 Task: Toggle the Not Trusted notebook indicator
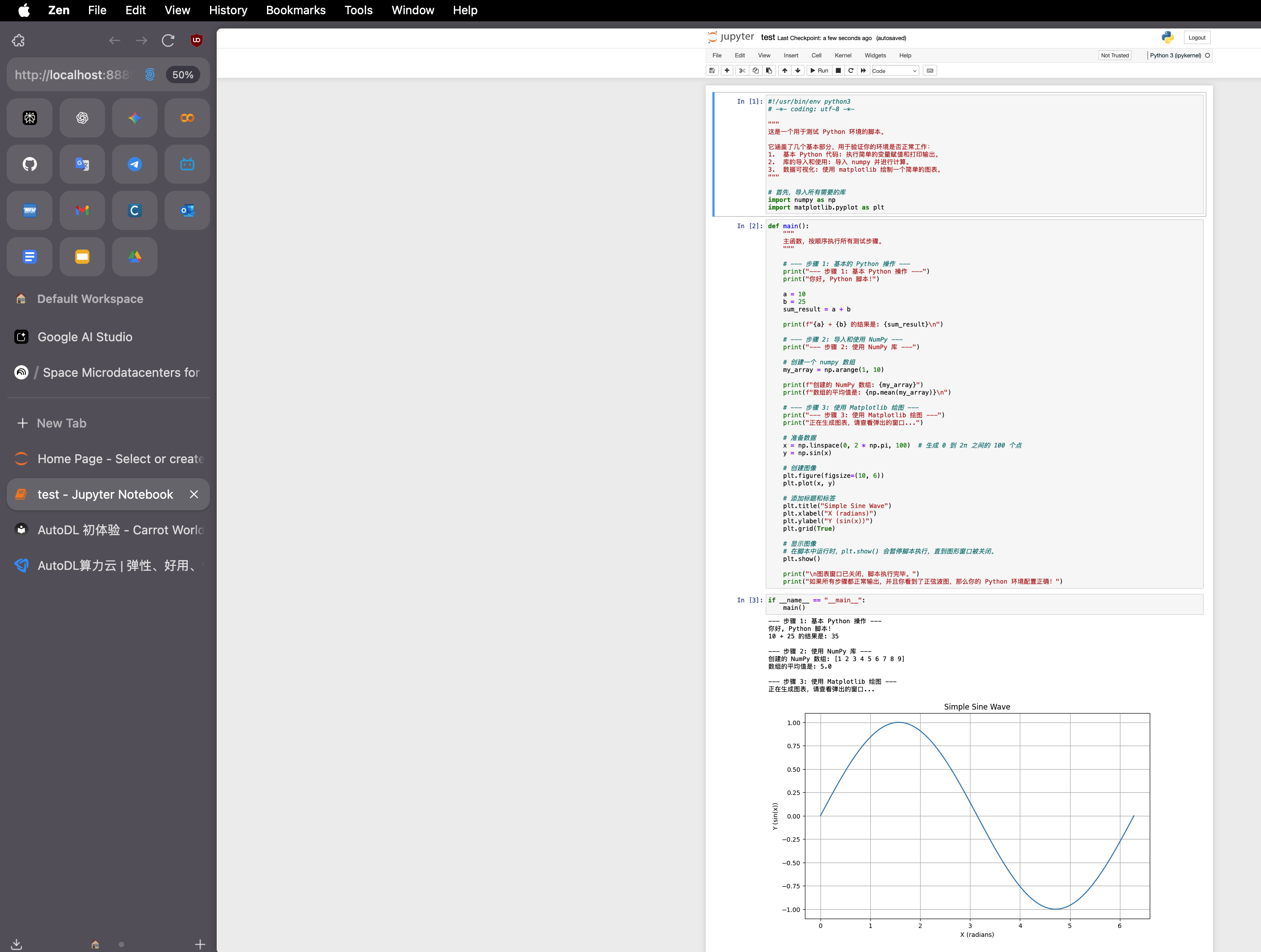coord(1115,55)
